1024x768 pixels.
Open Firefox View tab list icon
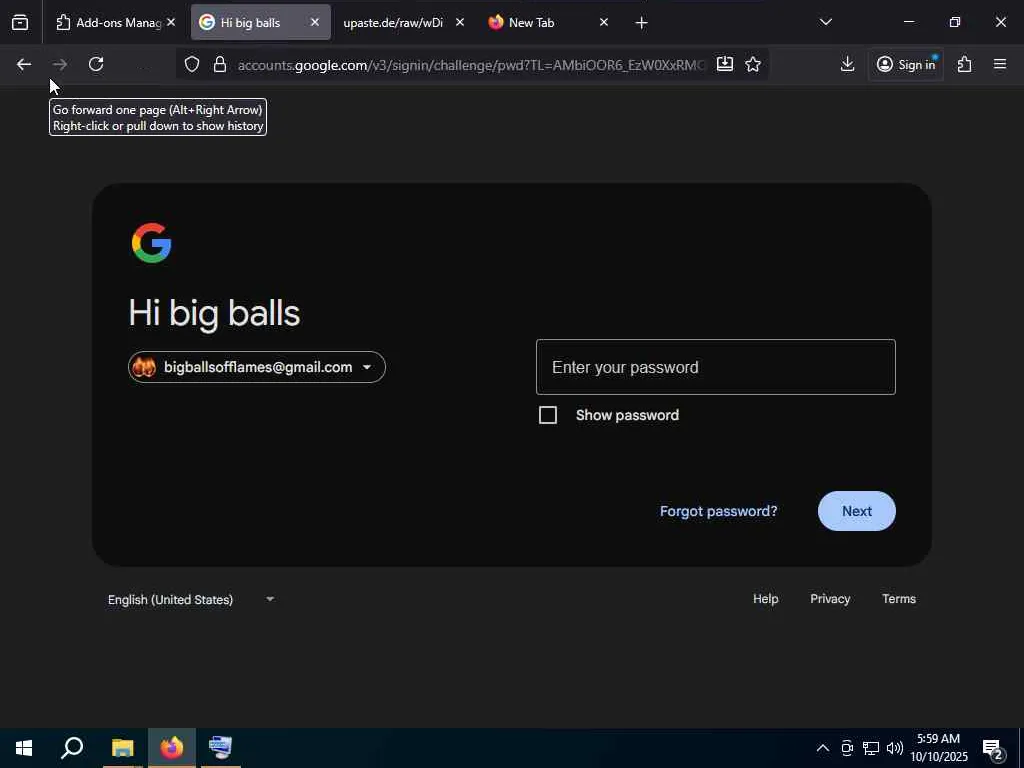point(20,23)
